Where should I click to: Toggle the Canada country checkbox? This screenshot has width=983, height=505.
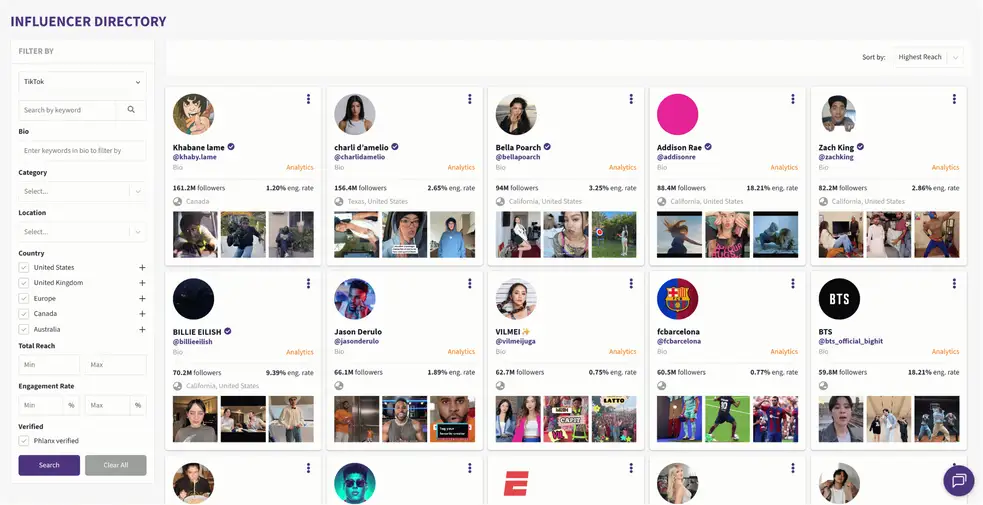tap(24, 314)
